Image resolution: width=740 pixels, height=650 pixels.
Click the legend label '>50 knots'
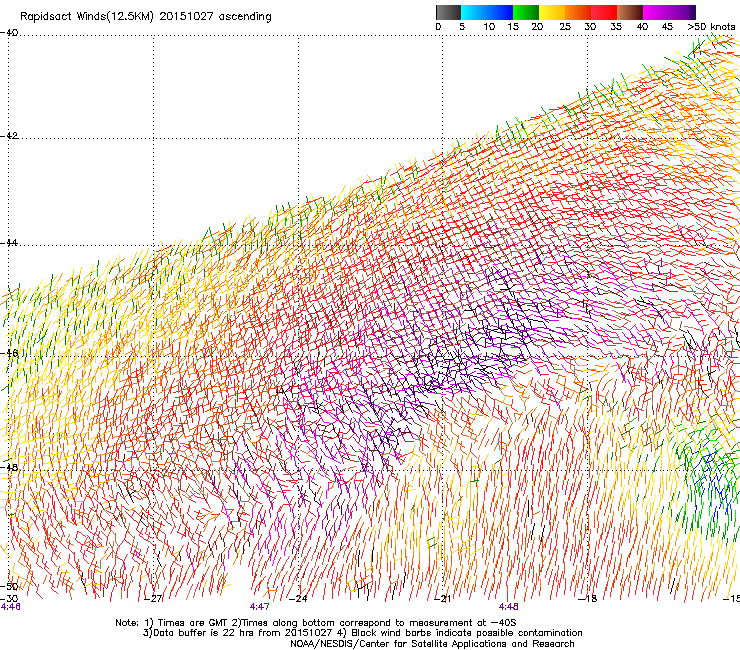click(711, 27)
